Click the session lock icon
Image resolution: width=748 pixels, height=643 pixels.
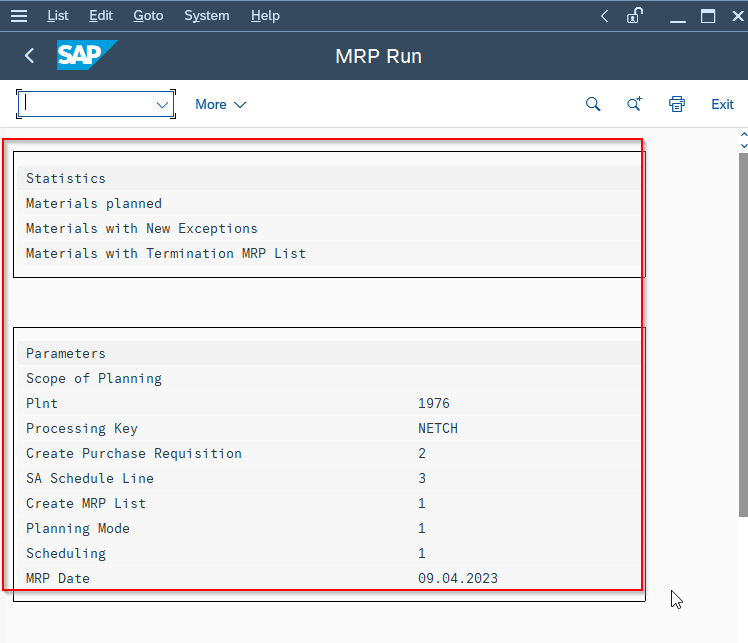click(635, 16)
